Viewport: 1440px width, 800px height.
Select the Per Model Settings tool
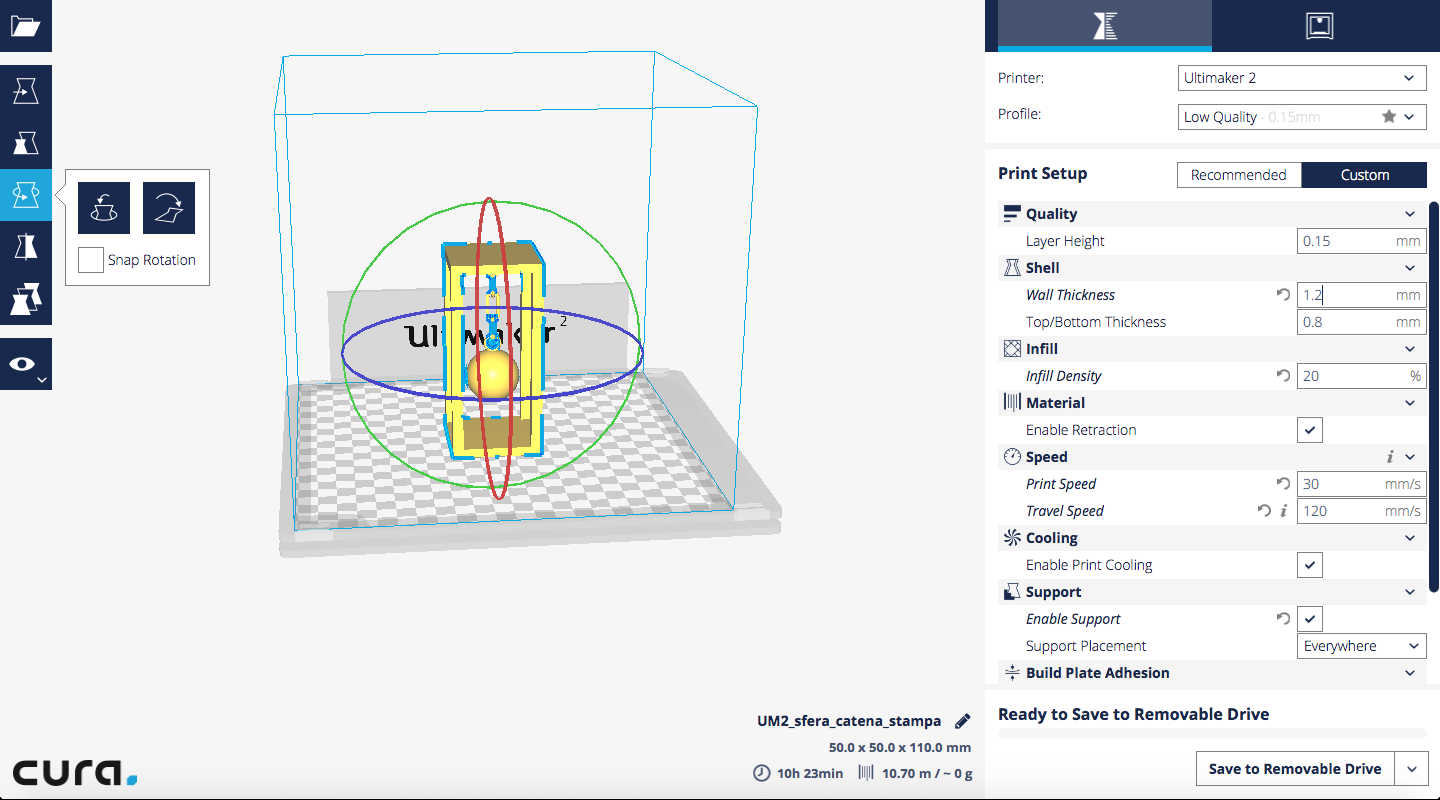tap(25, 299)
